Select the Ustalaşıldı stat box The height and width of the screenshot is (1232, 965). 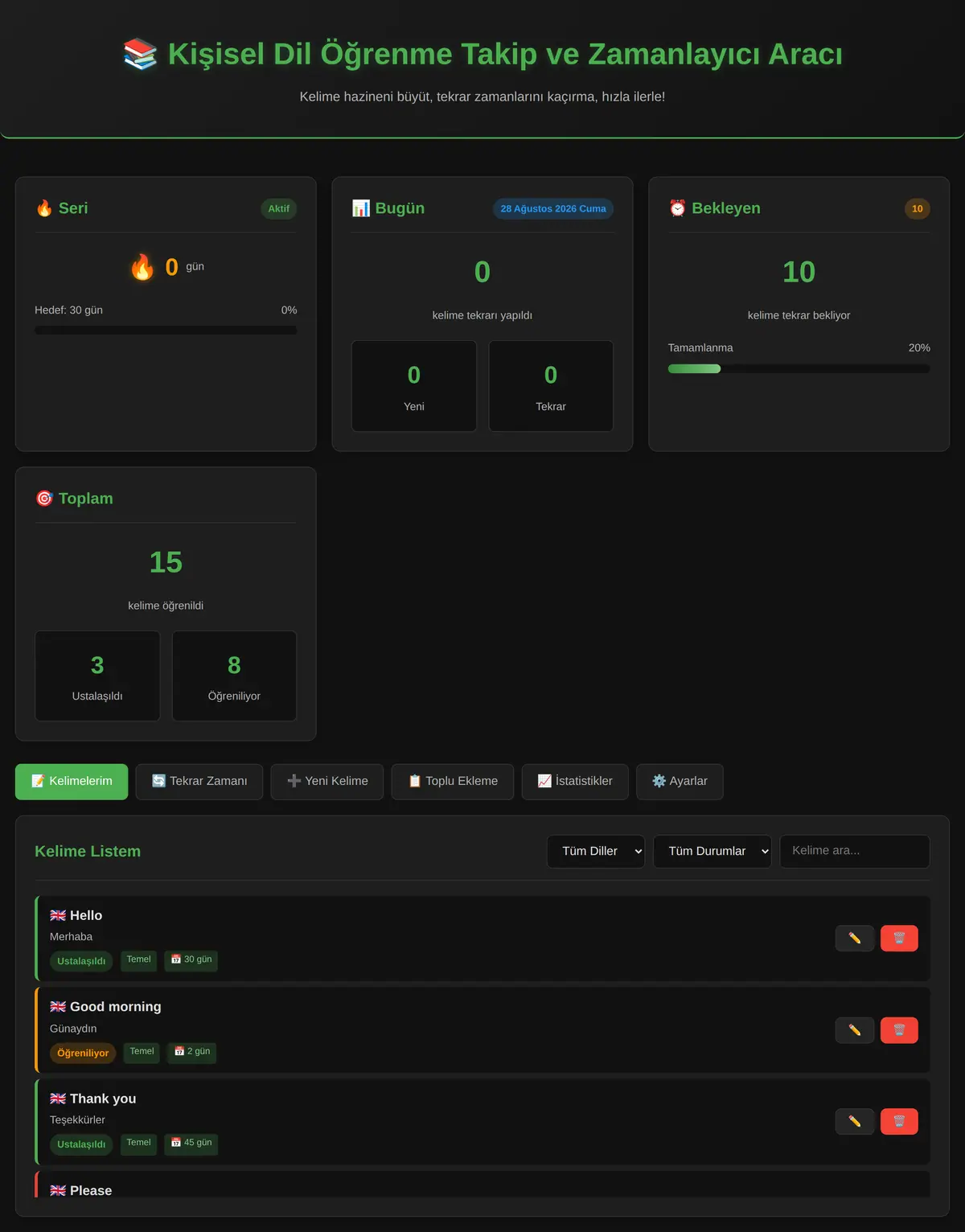pos(97,676)
